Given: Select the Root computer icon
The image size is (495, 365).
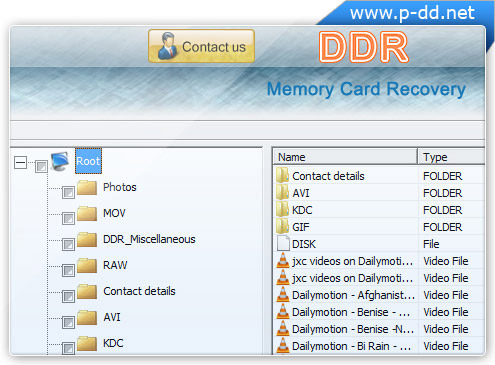Looking at the screenshot, I should pos(60,161).
